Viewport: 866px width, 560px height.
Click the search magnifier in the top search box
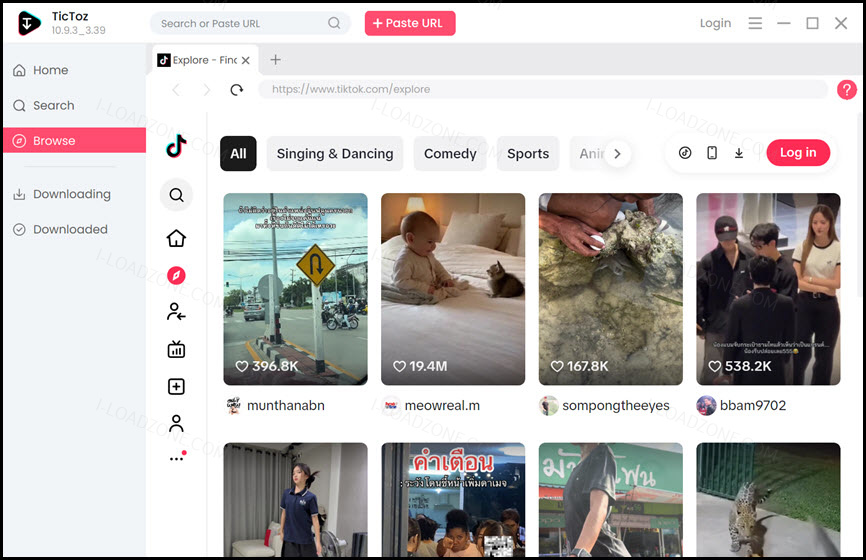click(334, 23)
